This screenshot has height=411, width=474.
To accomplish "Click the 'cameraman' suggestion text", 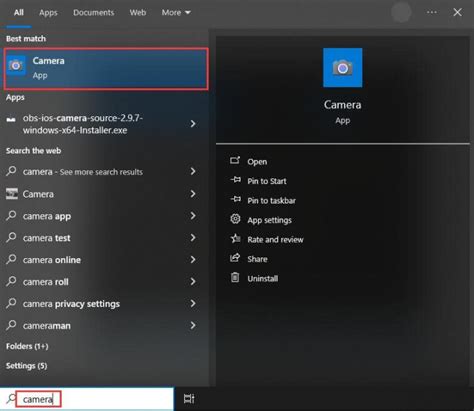I will coord(47,326).
